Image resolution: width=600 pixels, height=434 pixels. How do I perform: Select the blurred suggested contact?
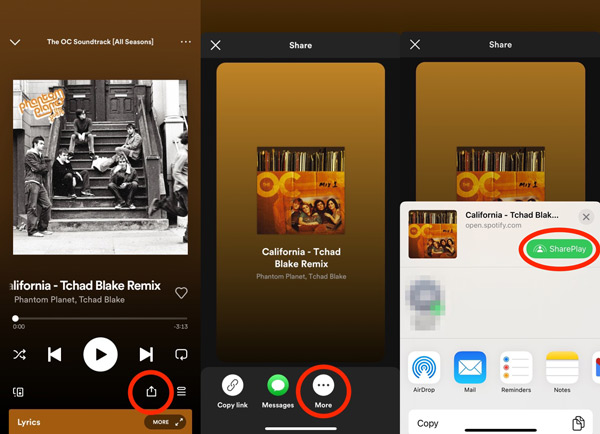click(425, 302)
